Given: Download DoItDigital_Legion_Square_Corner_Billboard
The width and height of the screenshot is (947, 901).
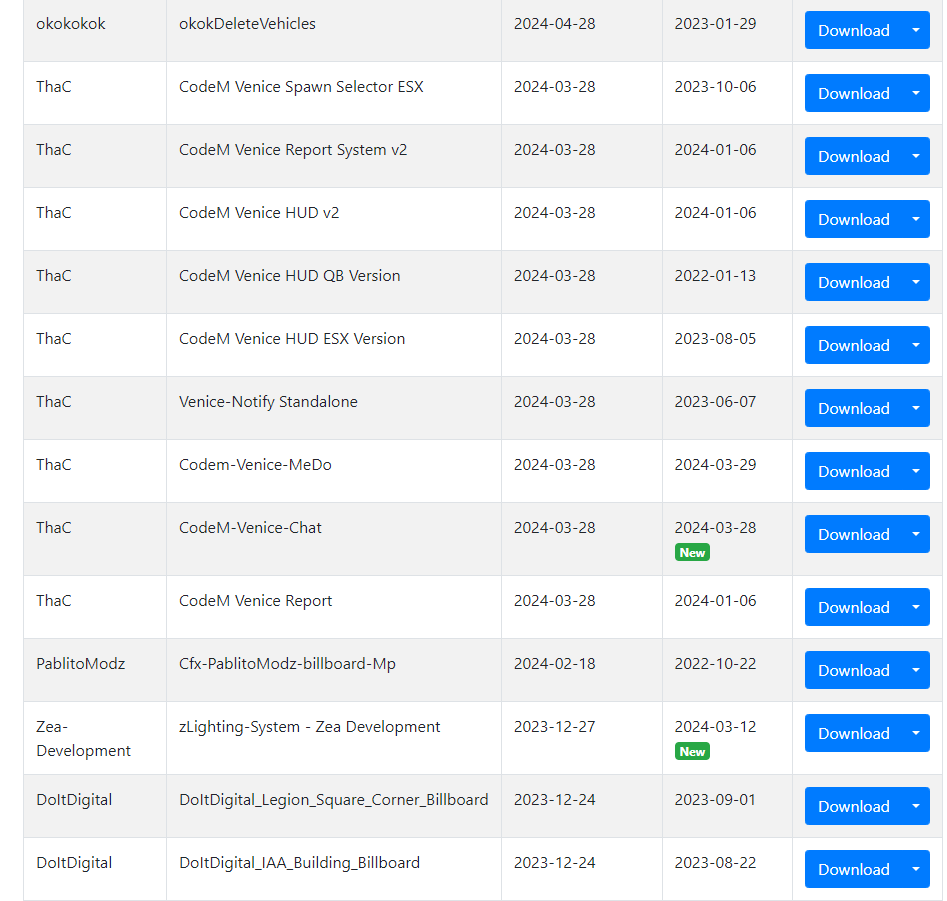Looking at the screenshot, I should coord(853,806).
